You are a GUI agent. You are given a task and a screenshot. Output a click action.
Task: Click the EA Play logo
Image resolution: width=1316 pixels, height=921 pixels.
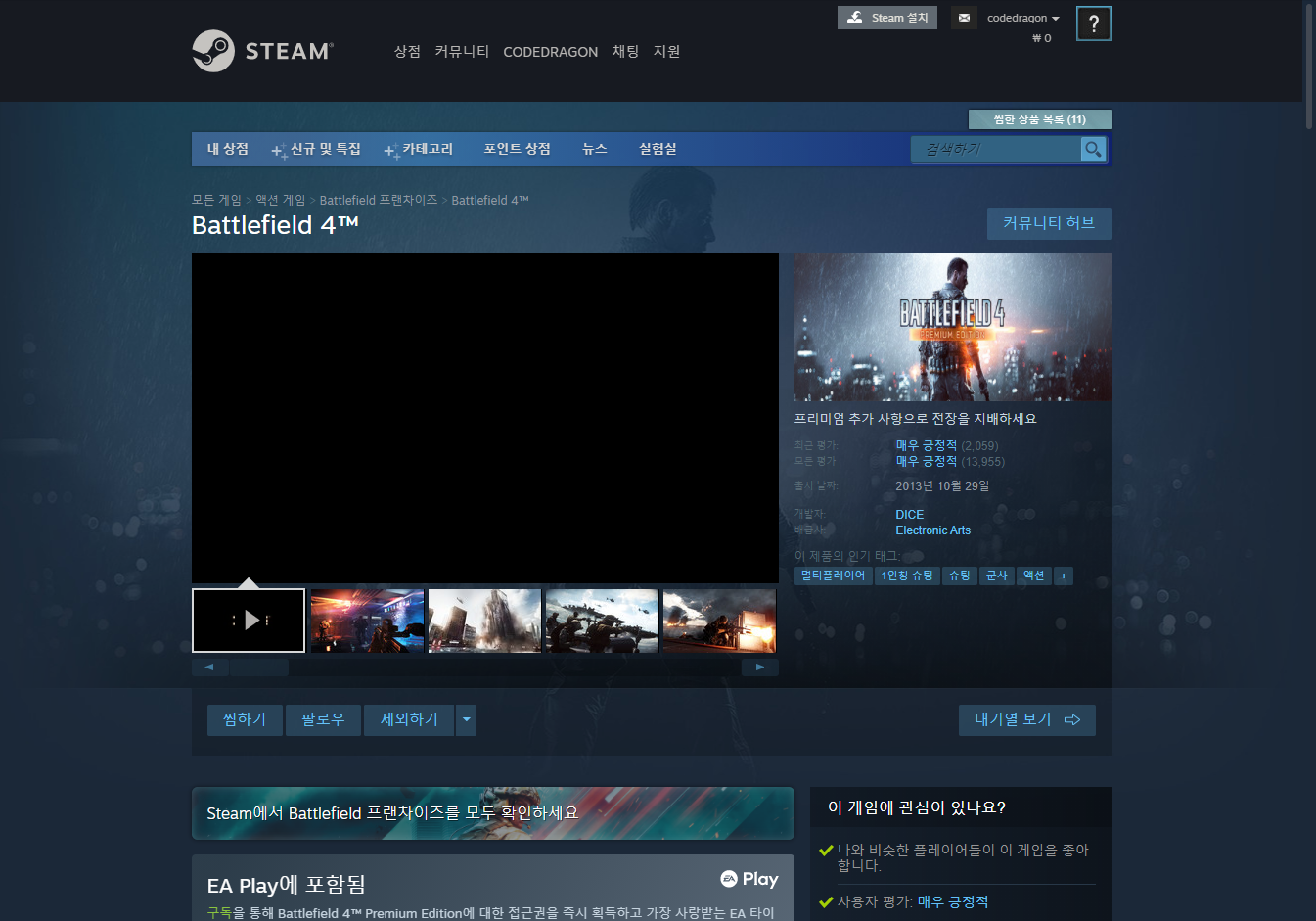749,879
